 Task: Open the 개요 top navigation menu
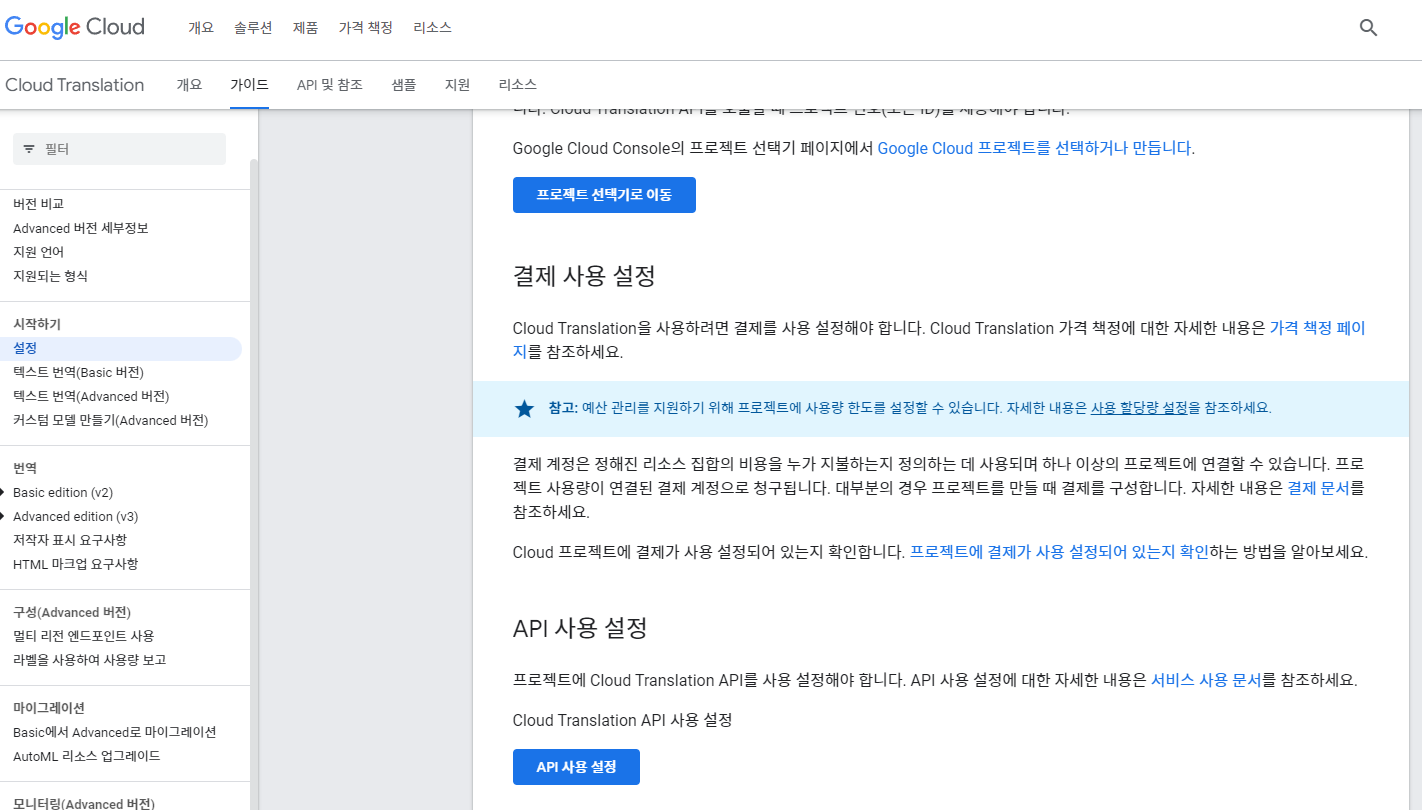click(x=201, y=28)
